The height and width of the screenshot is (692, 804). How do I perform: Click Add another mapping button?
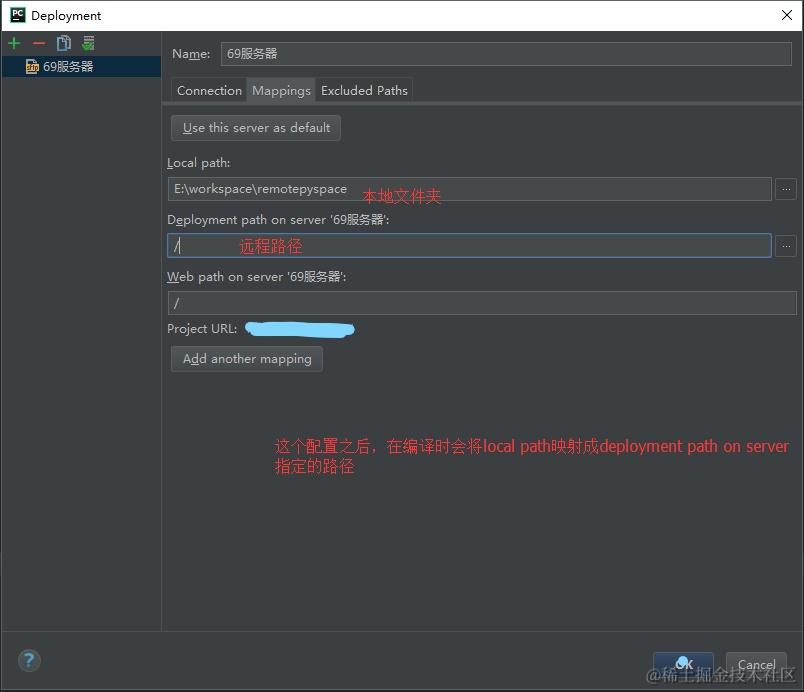tap(247, 359)
